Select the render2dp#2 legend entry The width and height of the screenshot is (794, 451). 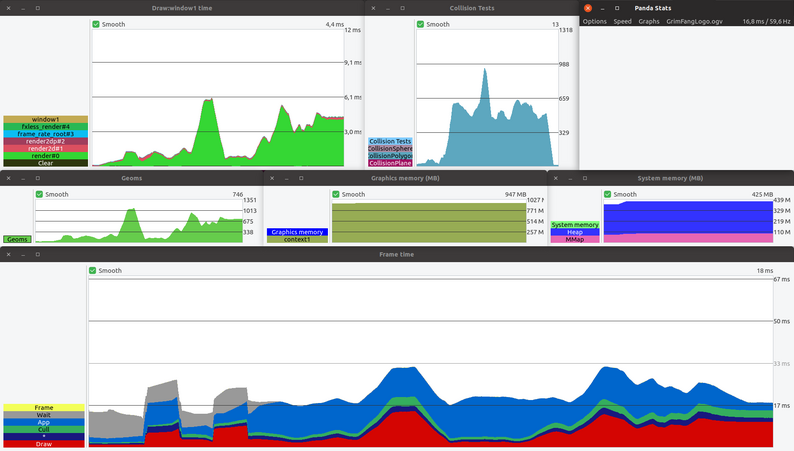coord(46,141)
